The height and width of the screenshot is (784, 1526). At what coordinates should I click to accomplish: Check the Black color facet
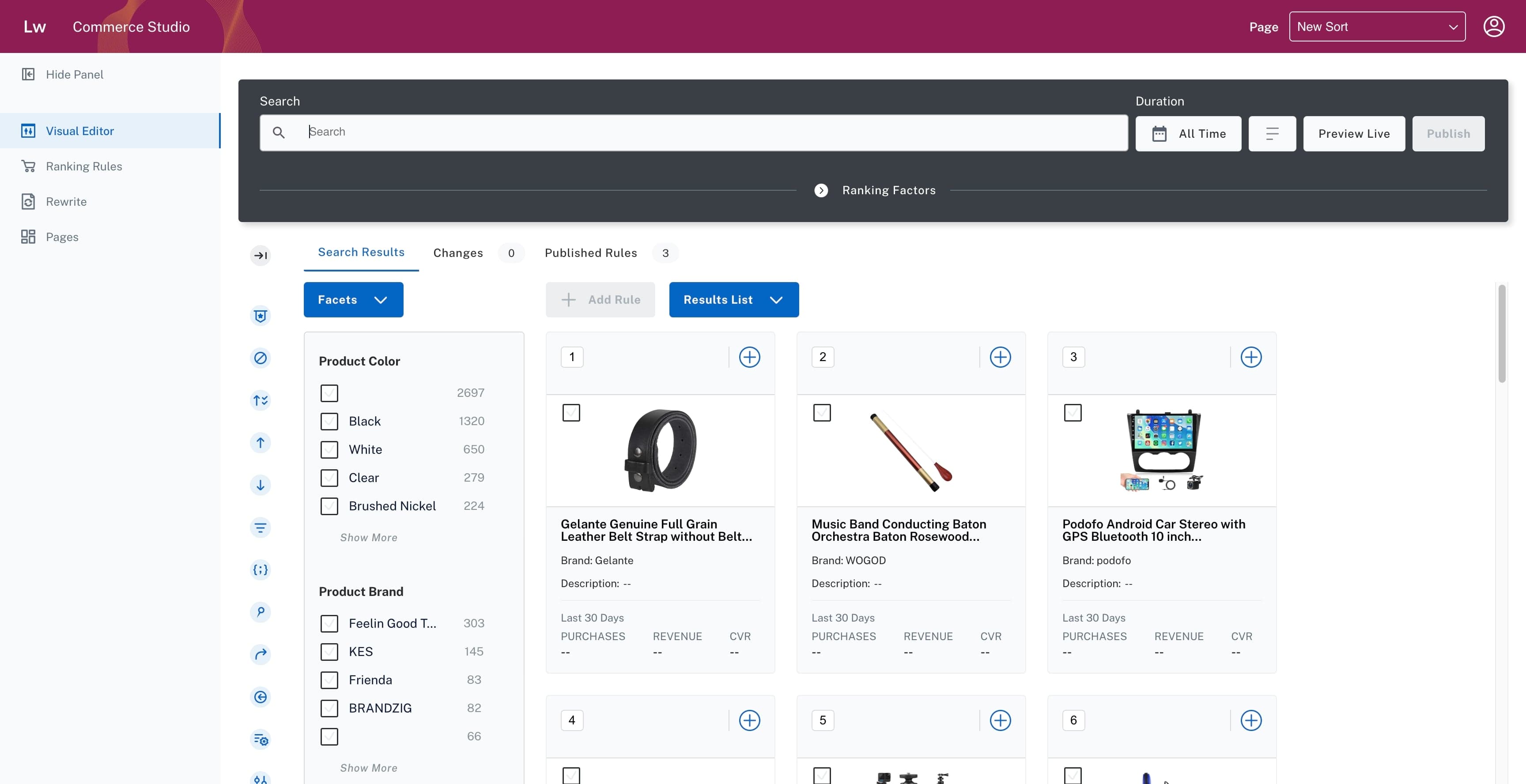(x=329, y=422)
